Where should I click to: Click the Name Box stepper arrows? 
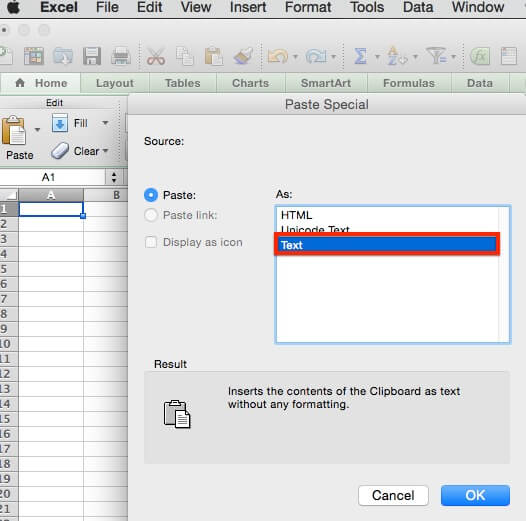pos(114,177)
